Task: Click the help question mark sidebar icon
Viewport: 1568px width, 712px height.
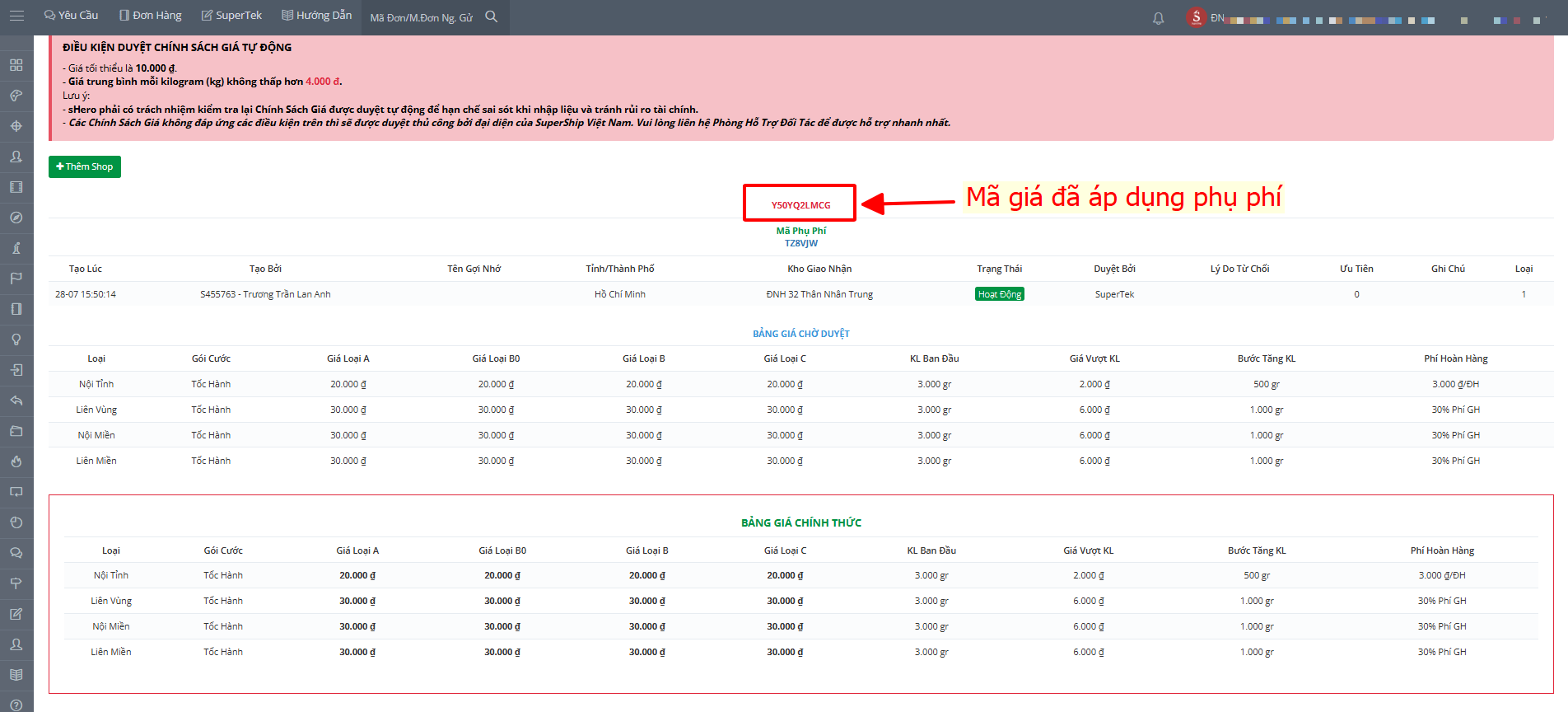Action: (16, 705)
